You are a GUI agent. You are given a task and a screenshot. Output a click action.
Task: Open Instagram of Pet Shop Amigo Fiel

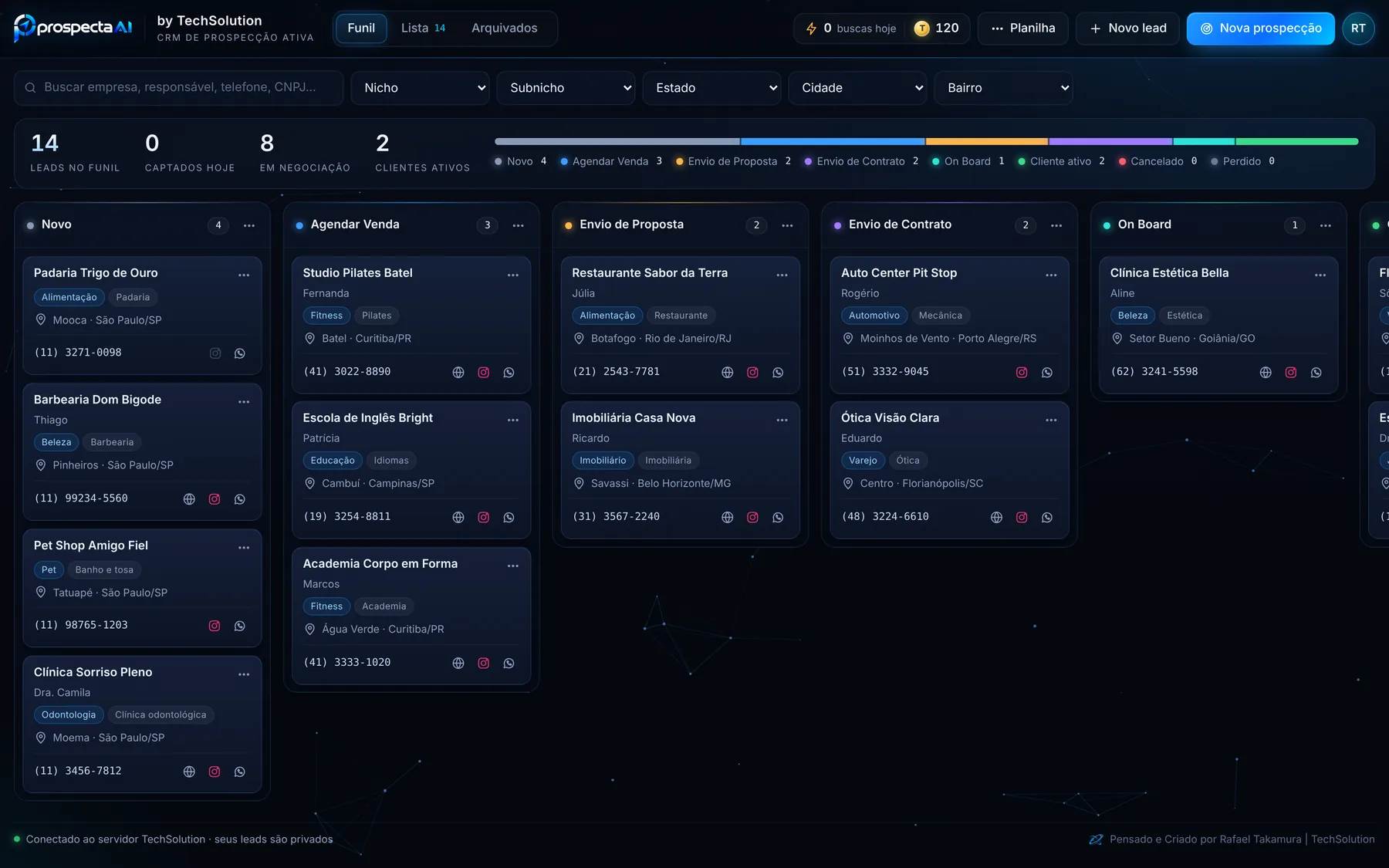pos(215,626)
